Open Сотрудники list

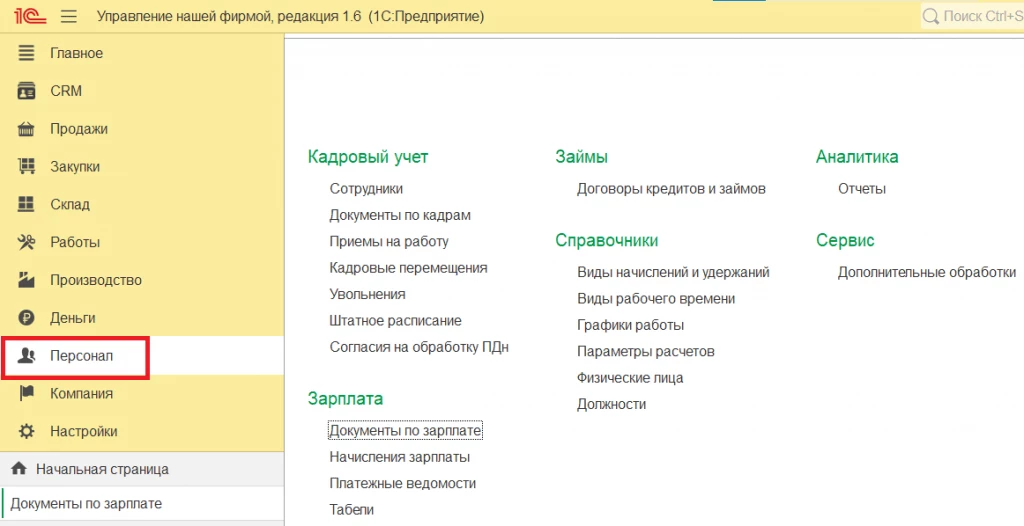[x=366, y=189]
